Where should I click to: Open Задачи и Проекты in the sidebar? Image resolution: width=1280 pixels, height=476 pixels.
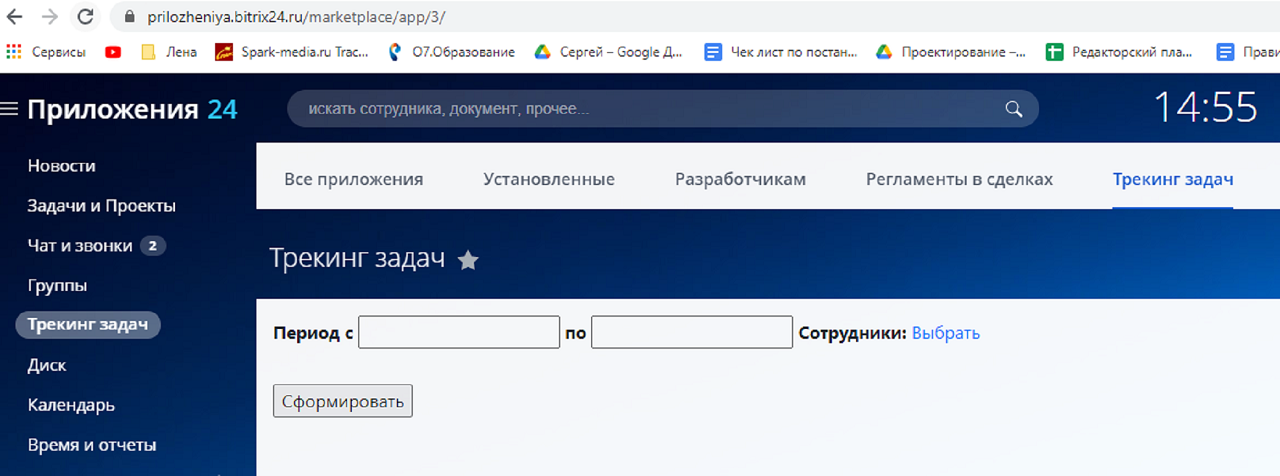click(102, 206)
